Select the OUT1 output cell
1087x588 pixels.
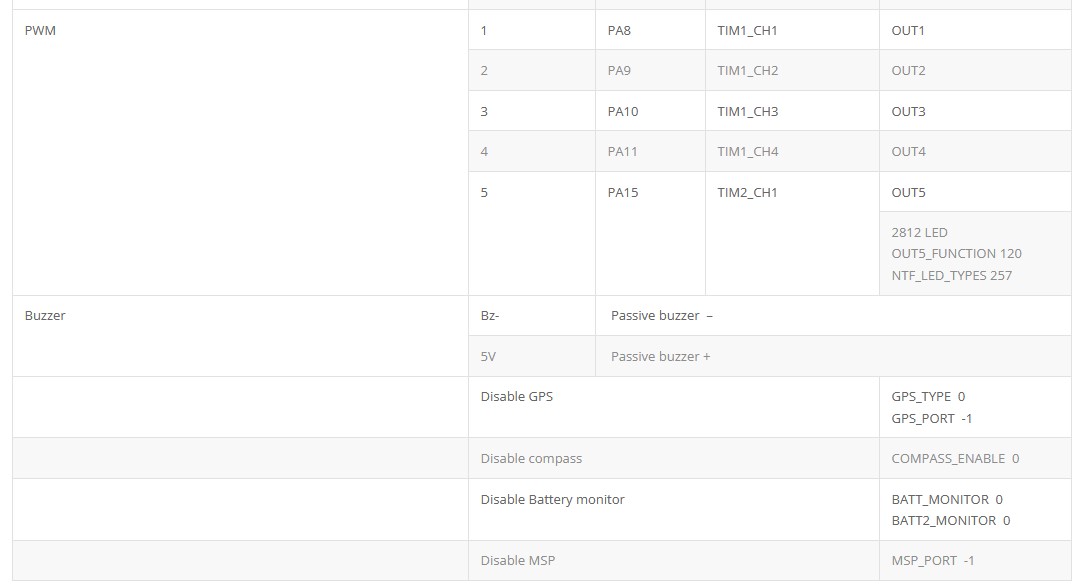975,30
